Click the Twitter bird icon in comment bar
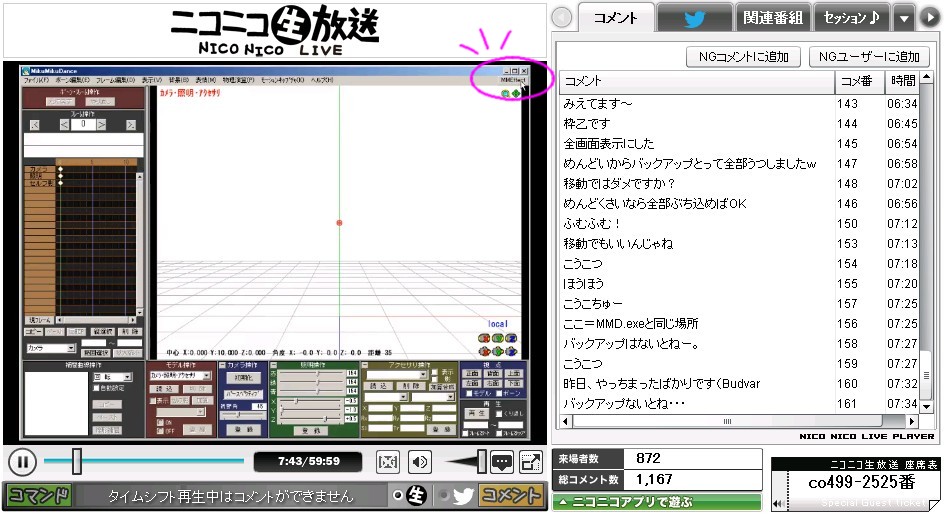Image resolution: width=944 pixels, height=514 pixels. [x=463, y=496]
